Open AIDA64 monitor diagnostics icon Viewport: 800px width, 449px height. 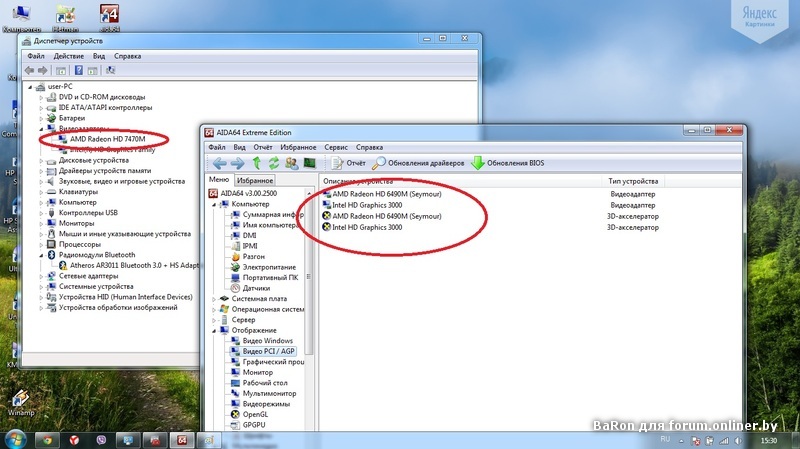[x=310, y=163]
